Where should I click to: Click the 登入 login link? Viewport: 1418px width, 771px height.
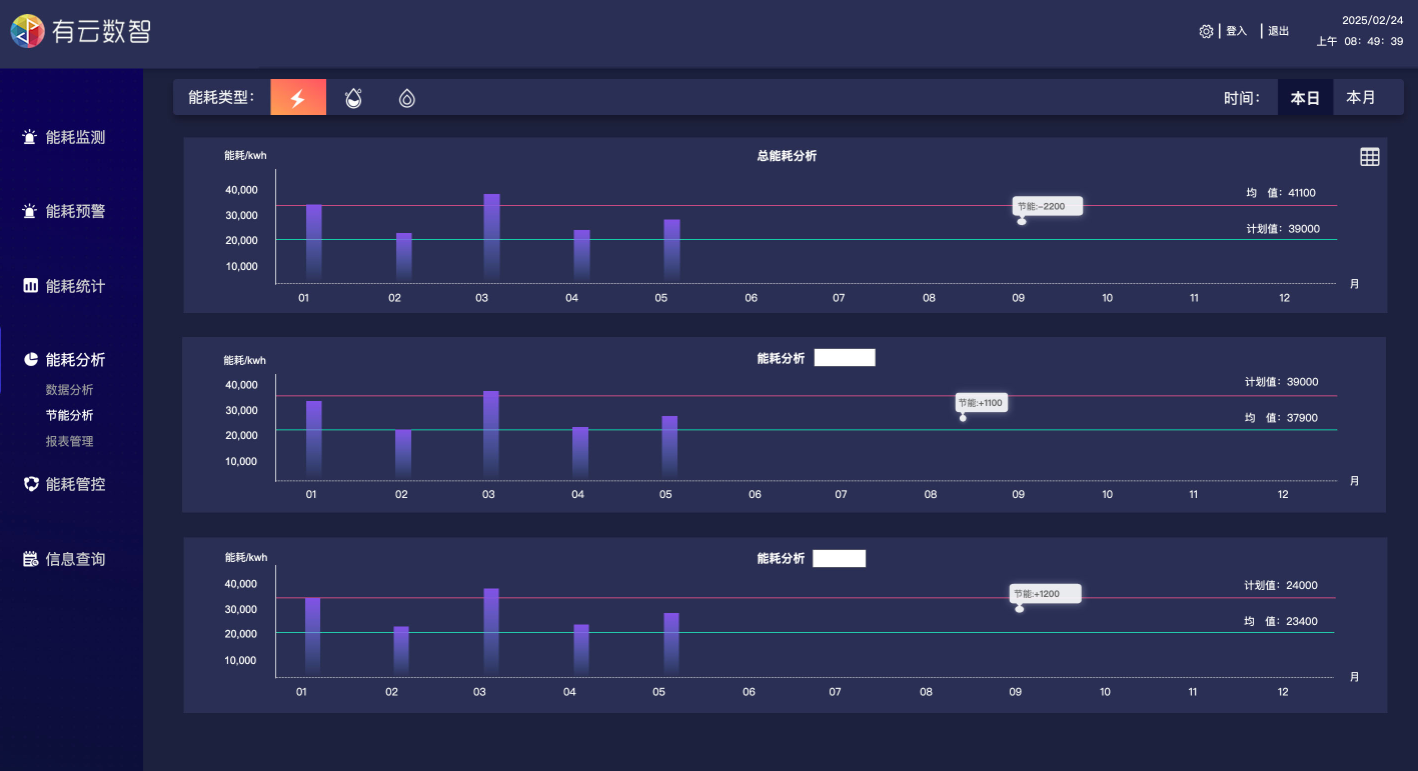pyautogui.click(x=1236, y=31)
